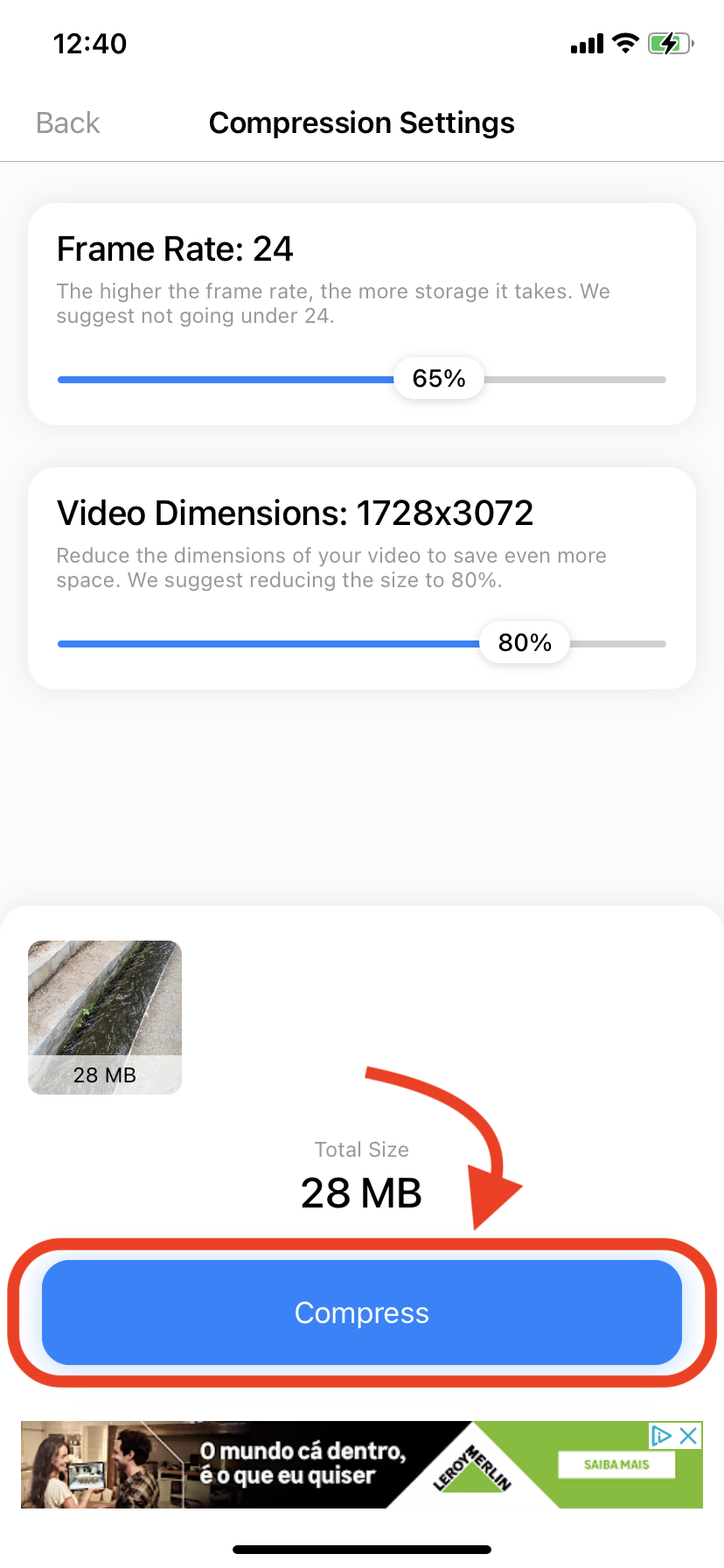
Task: Tap the Video Dimensions: 1728x3072 heading
Action: [x=295, y=513]
